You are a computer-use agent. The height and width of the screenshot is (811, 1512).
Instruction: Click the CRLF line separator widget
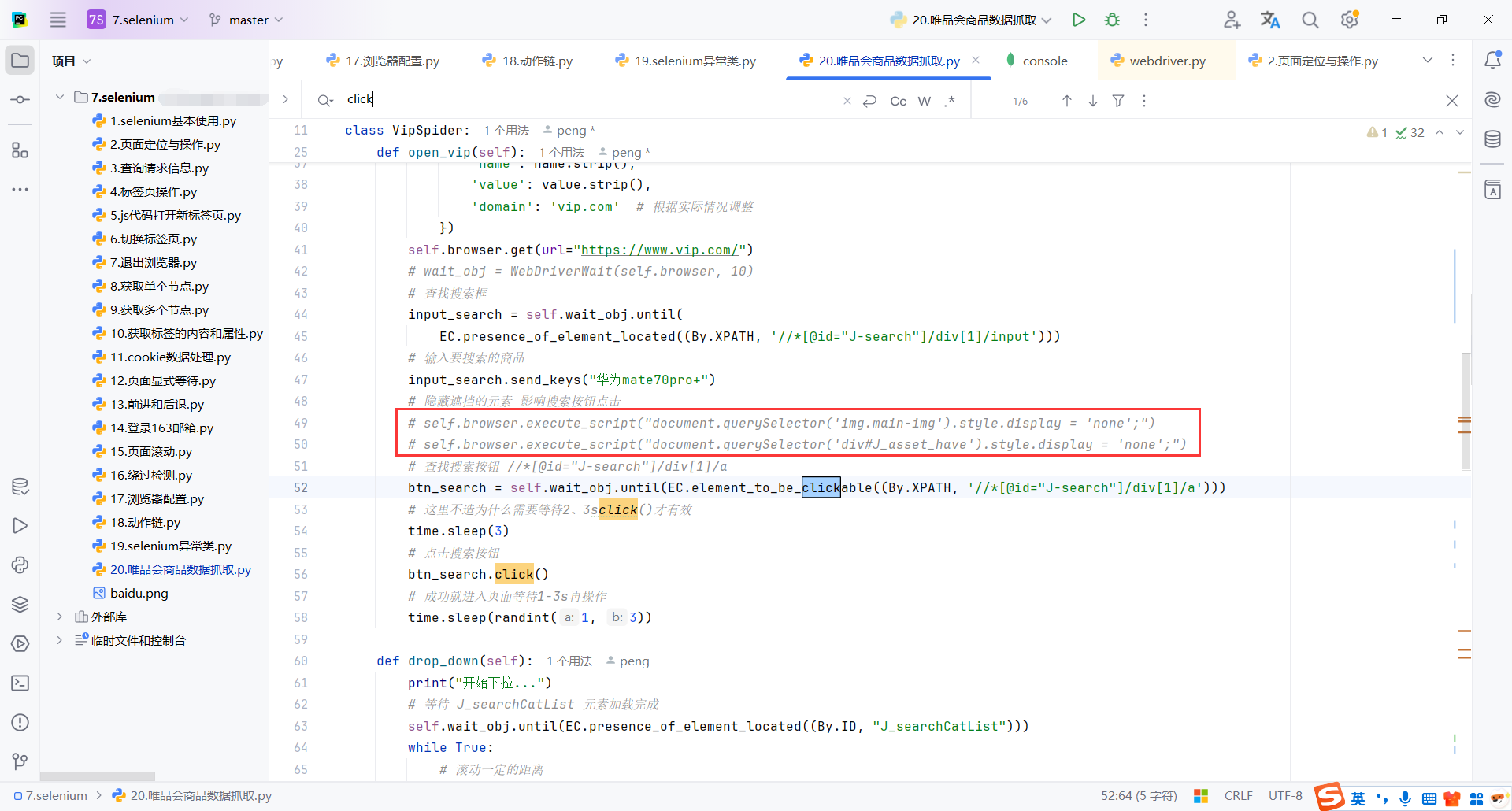click(1238, 796)
